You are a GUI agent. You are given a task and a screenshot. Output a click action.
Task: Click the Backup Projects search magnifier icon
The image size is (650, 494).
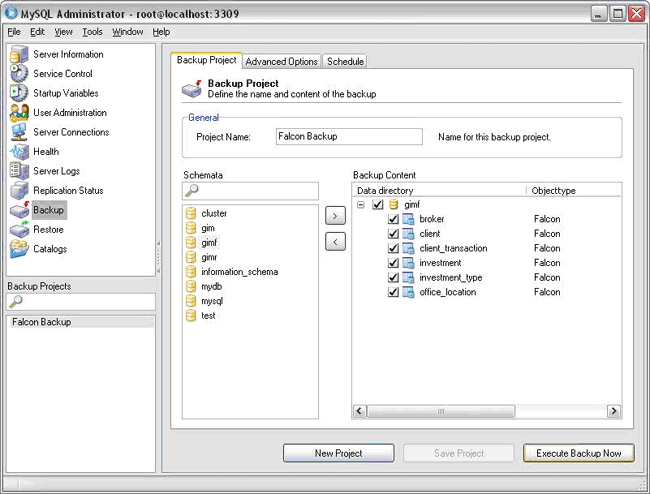pos(16,301)
